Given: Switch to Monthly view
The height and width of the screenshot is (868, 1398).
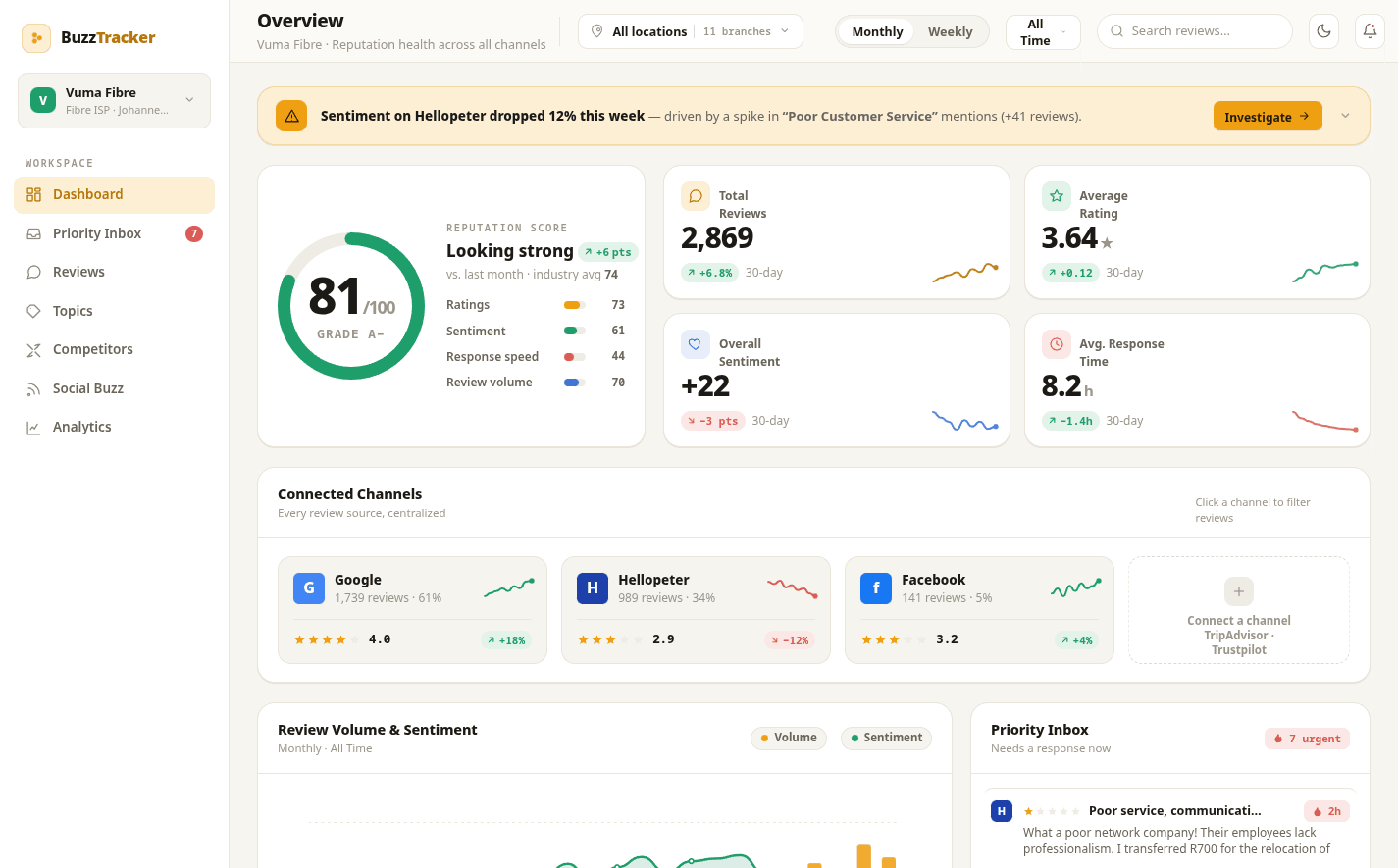Looking at the screenshot, I should (x=877, y=31).
